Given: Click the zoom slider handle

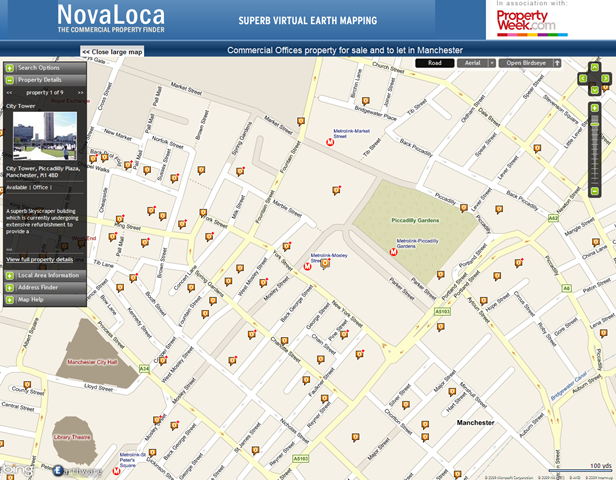Looking at the screenshot, I should point(595,125).
